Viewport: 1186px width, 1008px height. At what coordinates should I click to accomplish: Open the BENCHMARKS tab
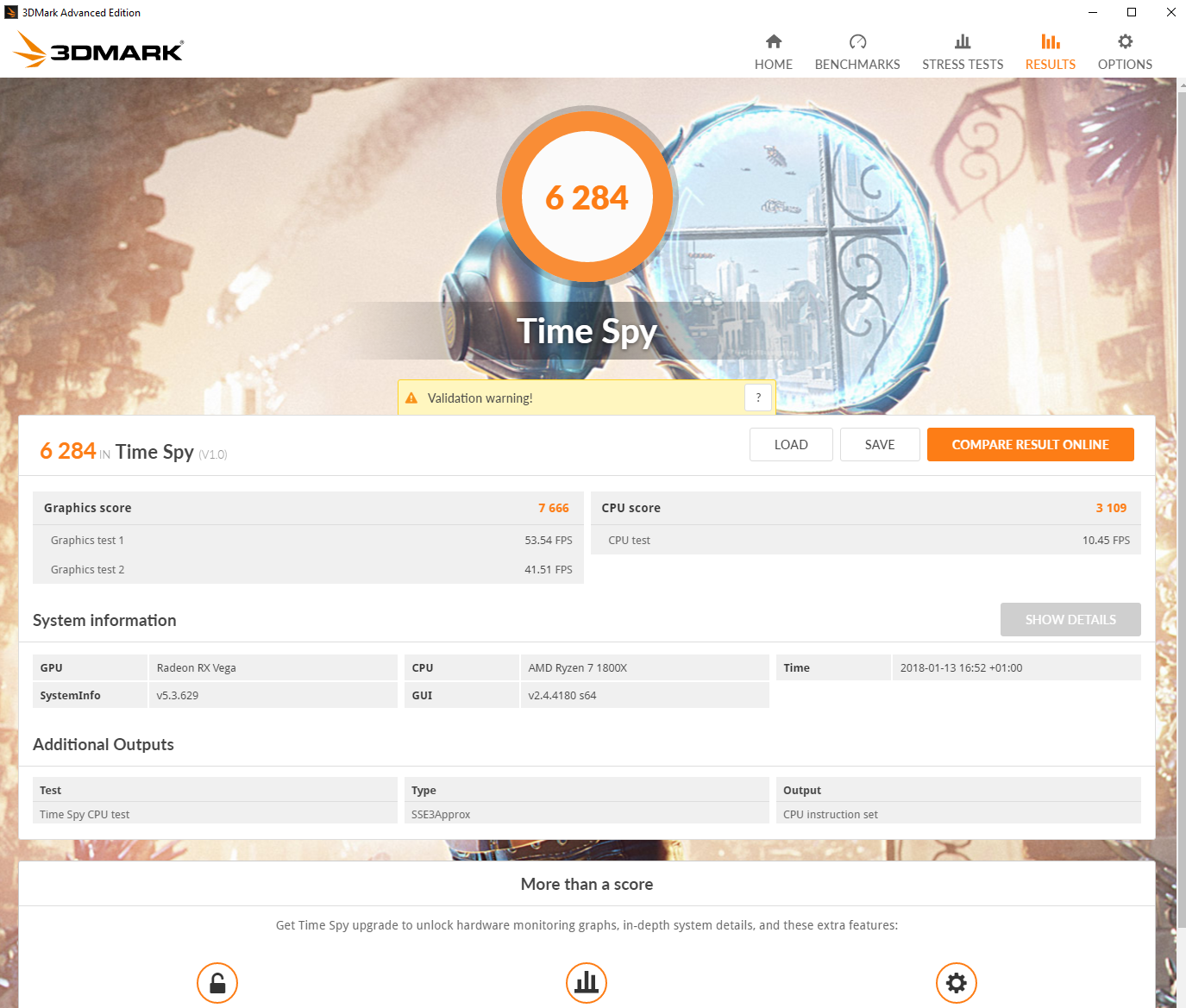(x=857, y=53)
